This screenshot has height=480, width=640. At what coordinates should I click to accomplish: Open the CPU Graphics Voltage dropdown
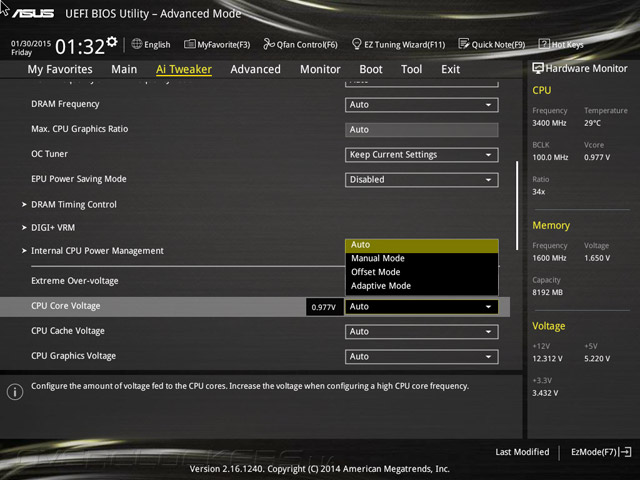pos(422,357)
